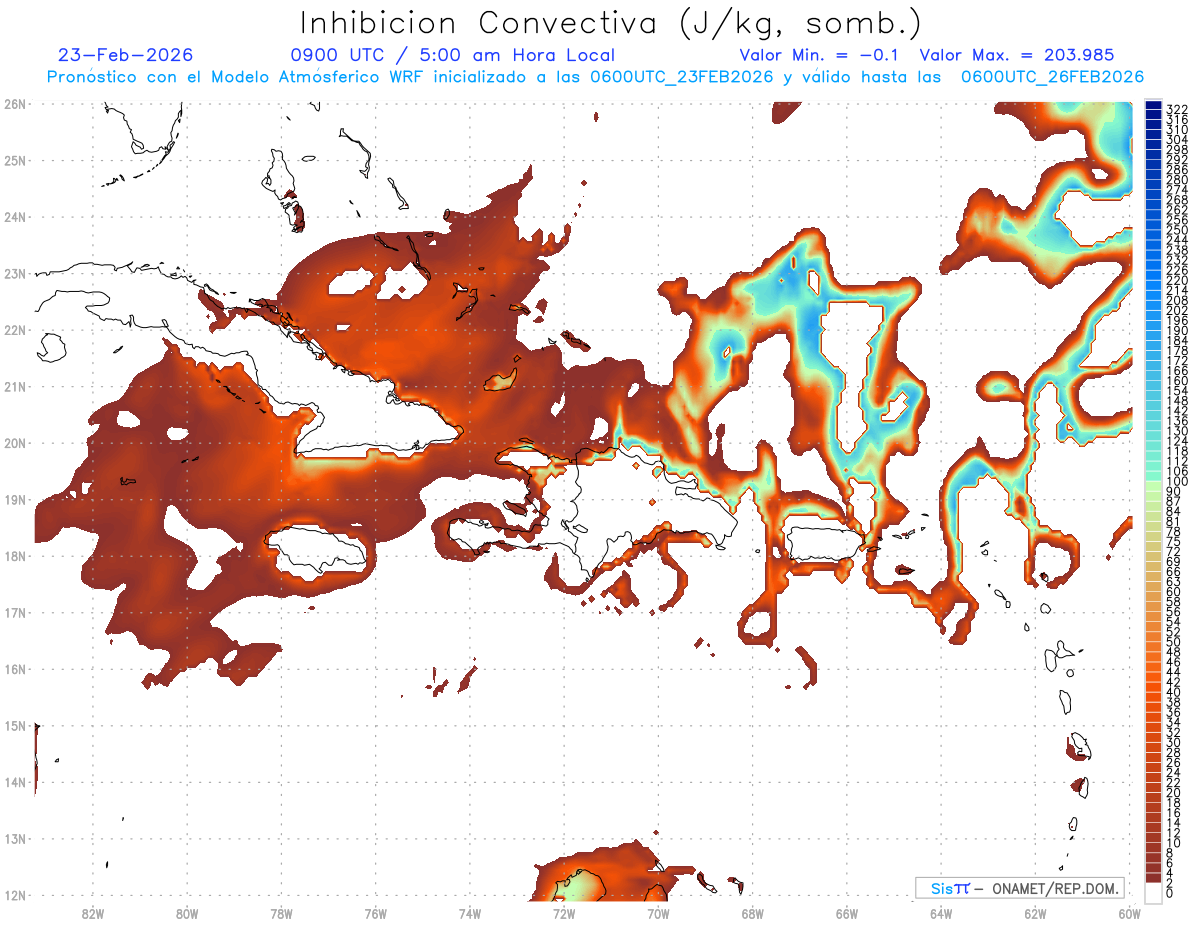
Task: Click the 68W longitude label
Action: click(x=752, y=913)
